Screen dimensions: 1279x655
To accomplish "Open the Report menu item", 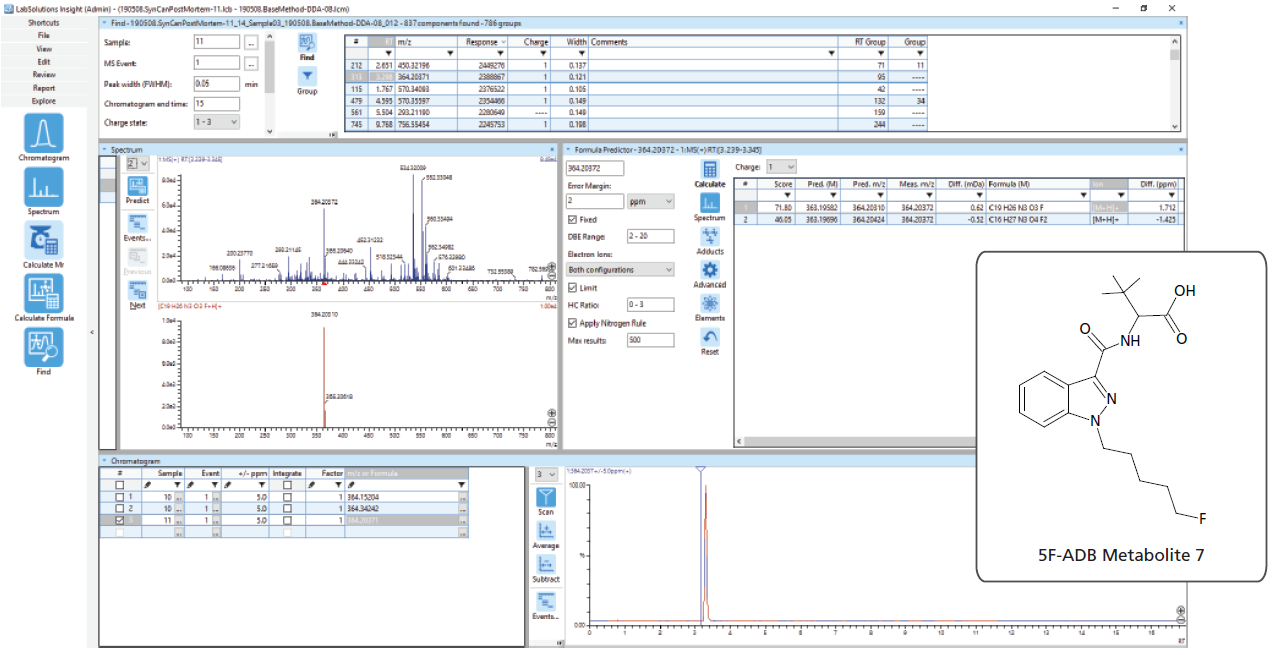I will (44, 88).
